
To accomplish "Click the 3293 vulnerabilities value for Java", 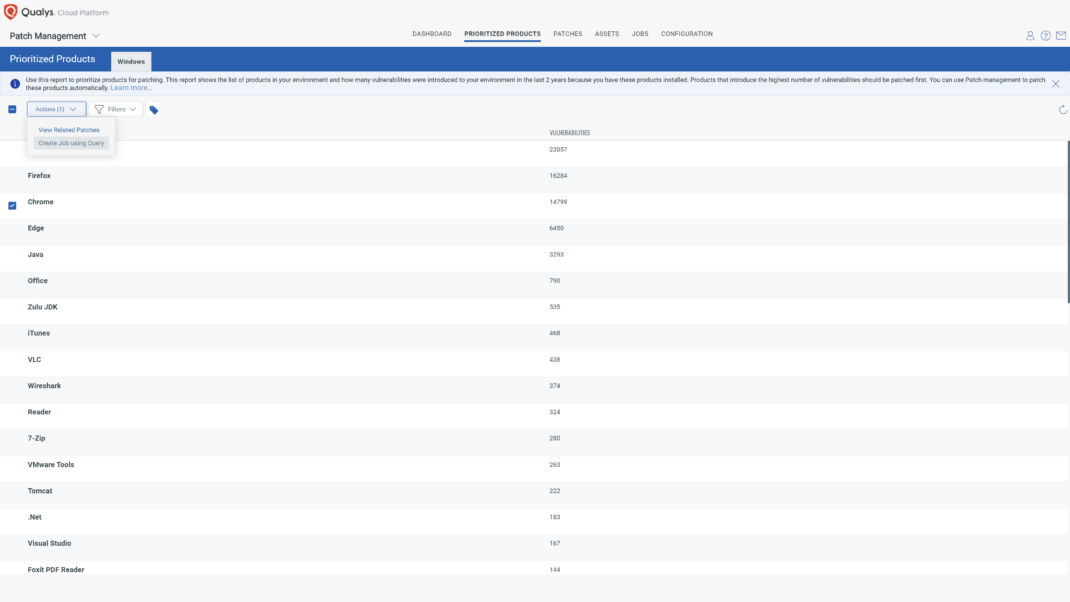I will pos(556,255).
